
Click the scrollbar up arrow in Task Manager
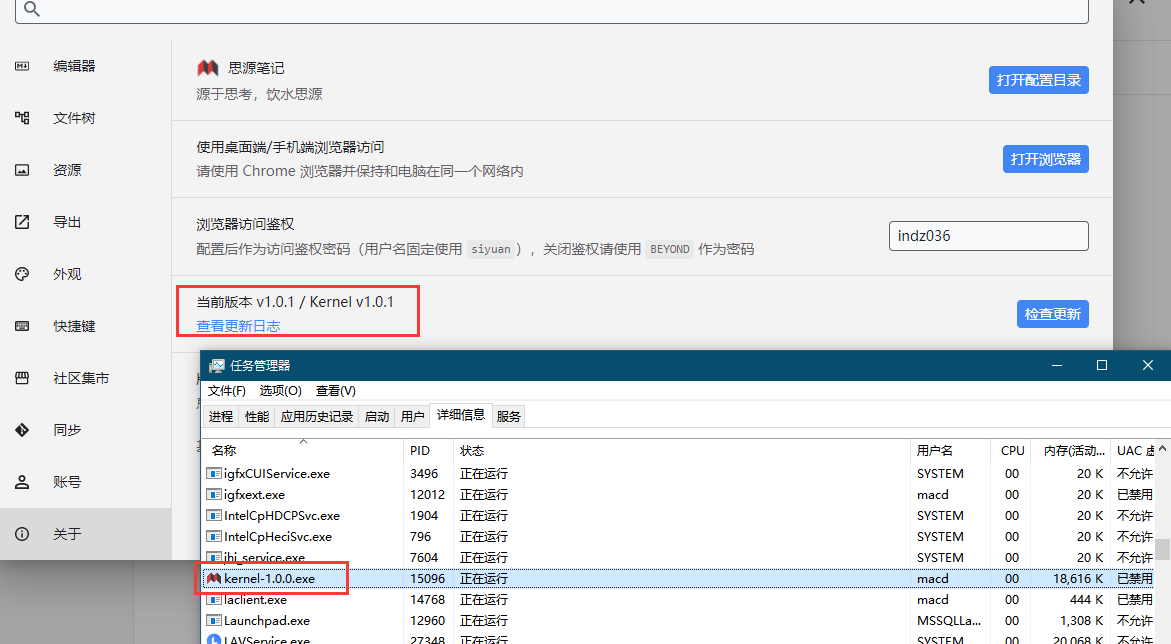pos(1163,449)
